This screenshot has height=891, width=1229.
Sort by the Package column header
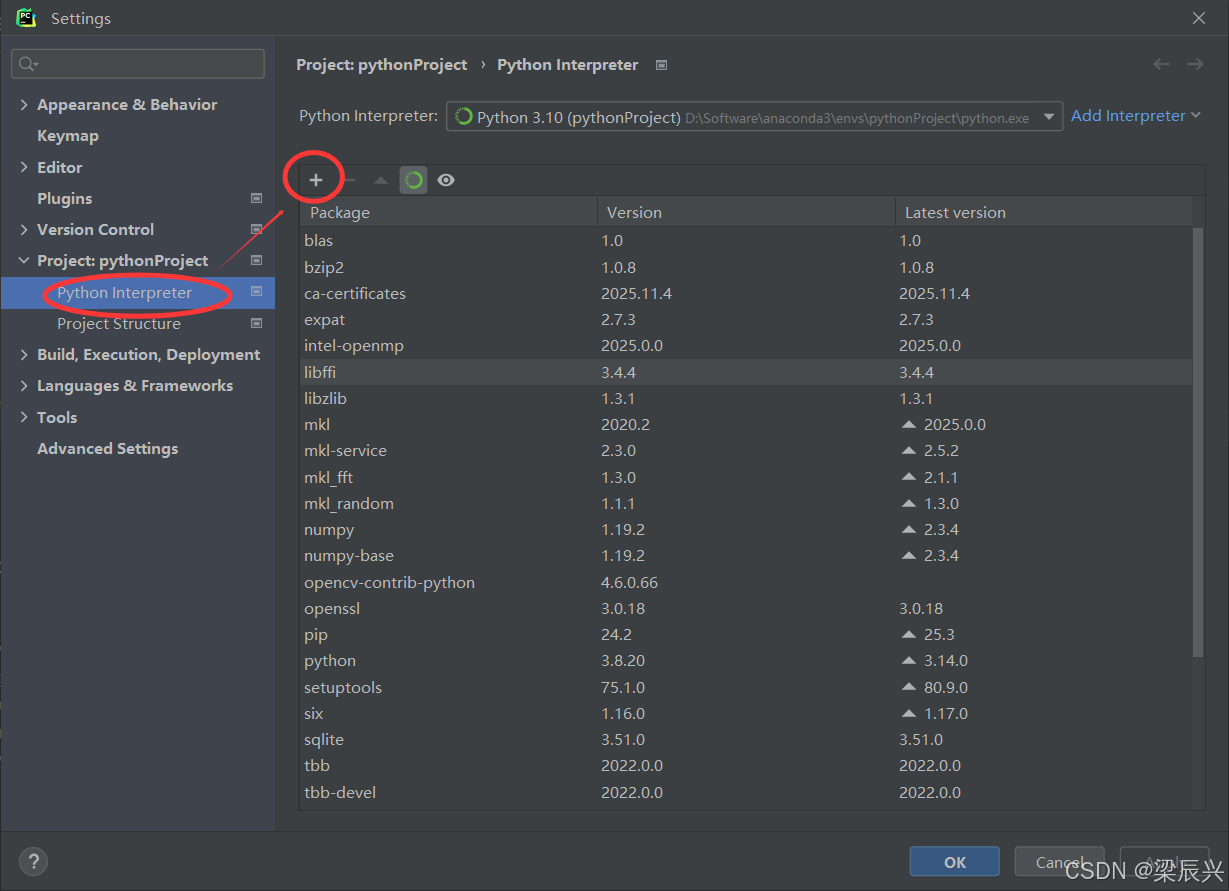pyautogui.click(x=448, y=212)
